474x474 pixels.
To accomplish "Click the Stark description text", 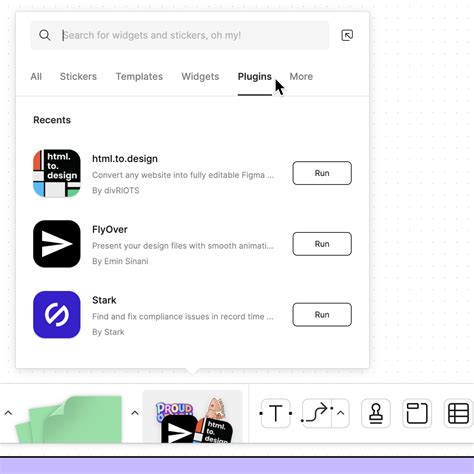I will (x=183, y=317).
